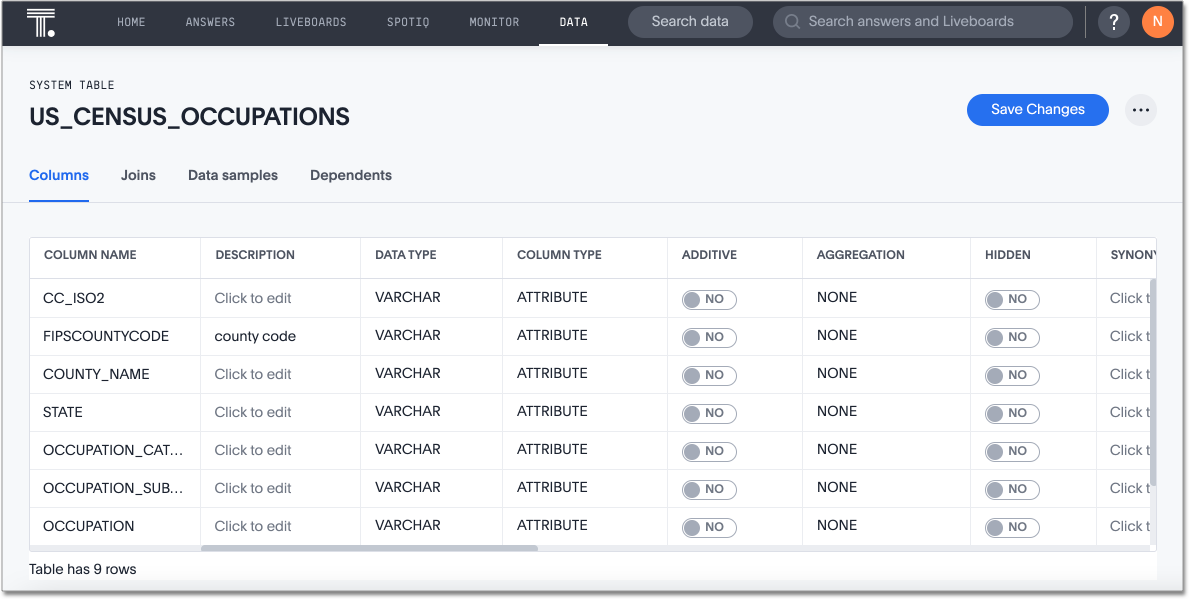Click the Save Changes button

coord(1037,110)
